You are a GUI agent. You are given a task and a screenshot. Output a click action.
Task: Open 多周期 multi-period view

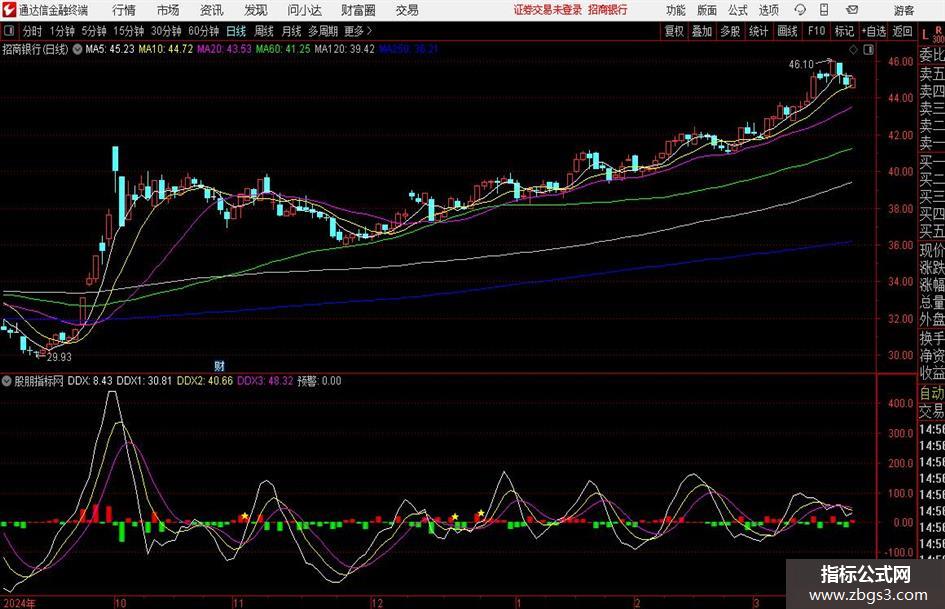tap(323, 31)
